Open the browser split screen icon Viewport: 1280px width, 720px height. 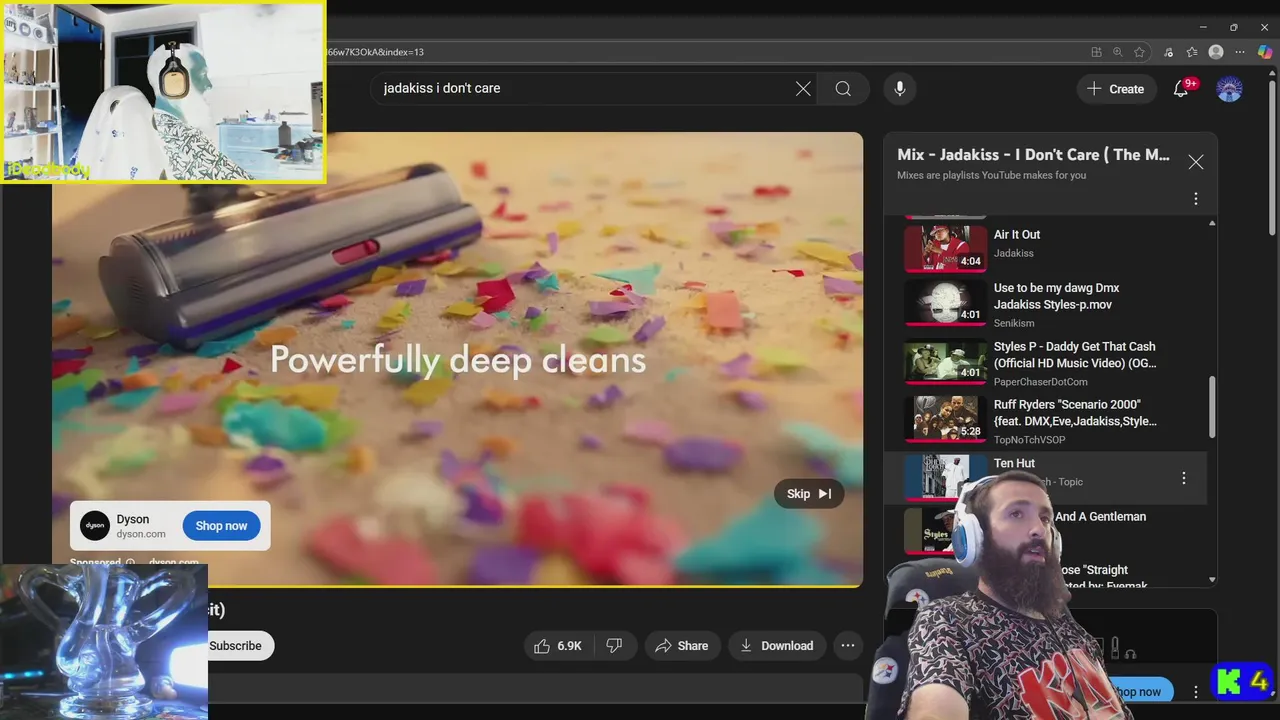pos(1097,52)
